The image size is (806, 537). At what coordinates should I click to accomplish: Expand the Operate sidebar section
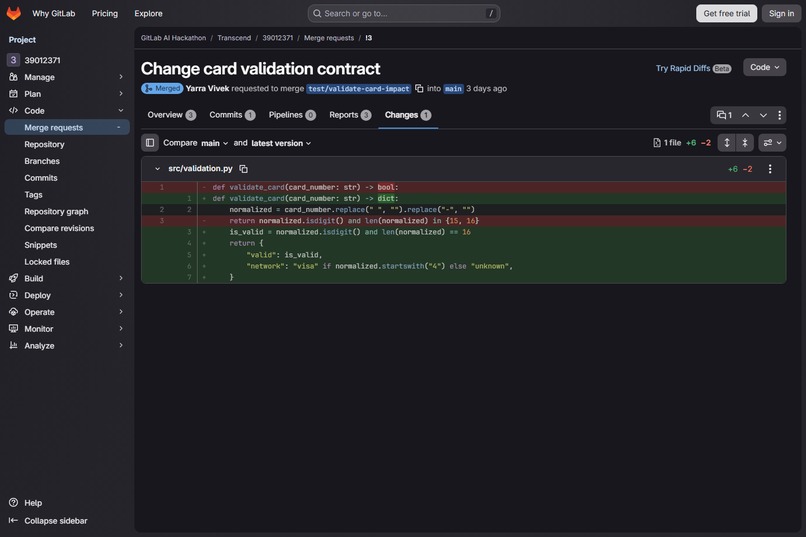coord(65,312)
